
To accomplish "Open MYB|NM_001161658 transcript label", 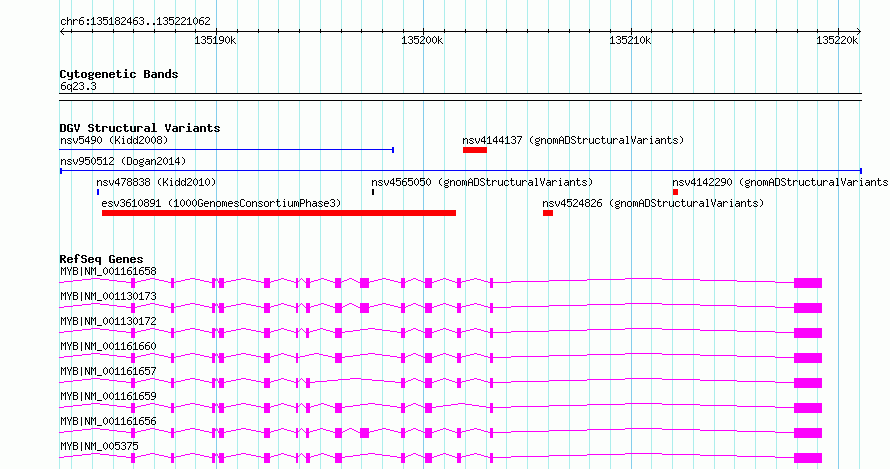I will click(x=108, y=271).
